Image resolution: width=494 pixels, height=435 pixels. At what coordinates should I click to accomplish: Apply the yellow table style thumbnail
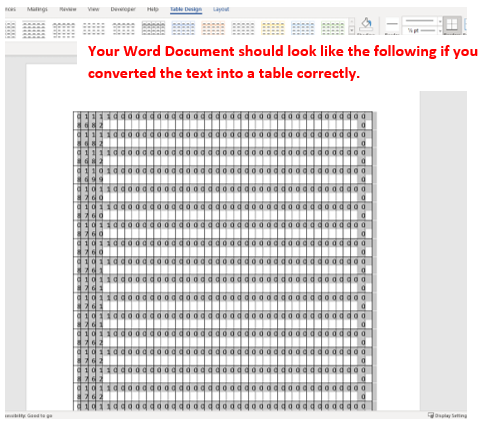pos(273,28)
